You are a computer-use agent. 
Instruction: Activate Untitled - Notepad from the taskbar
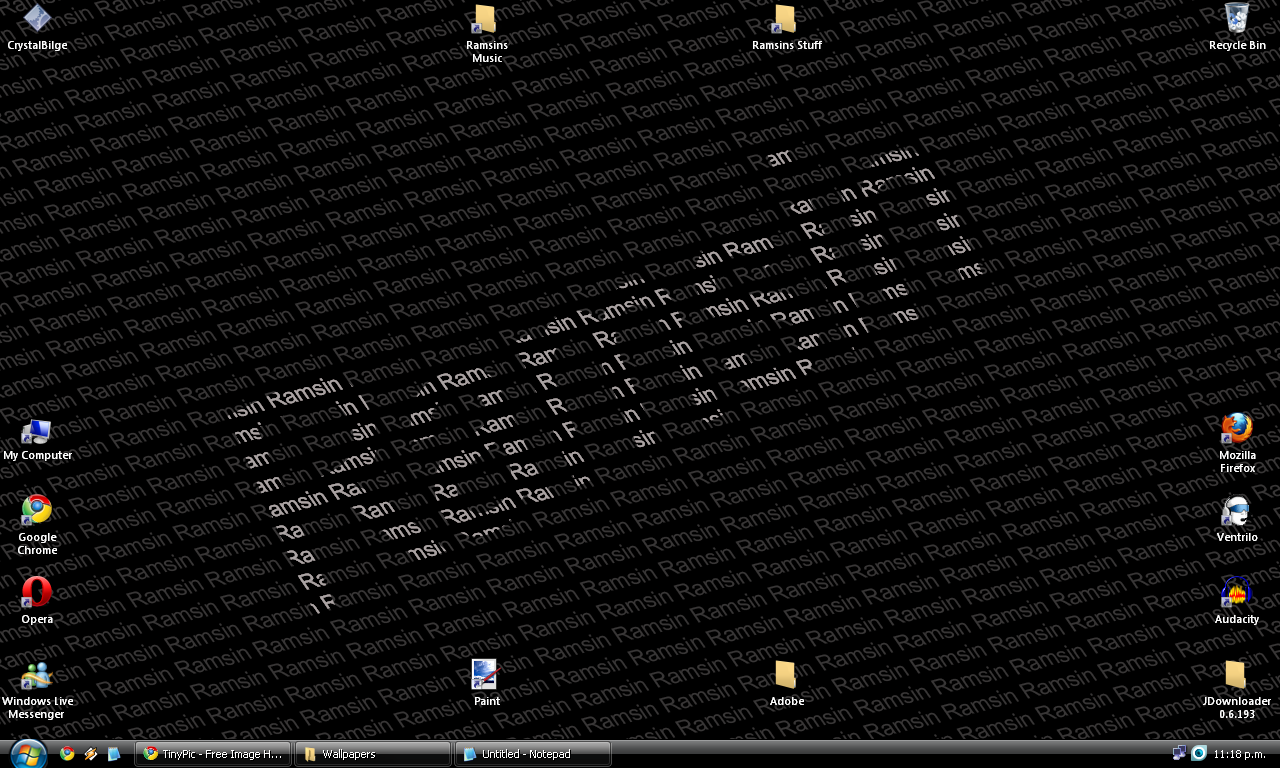(532, 754)
